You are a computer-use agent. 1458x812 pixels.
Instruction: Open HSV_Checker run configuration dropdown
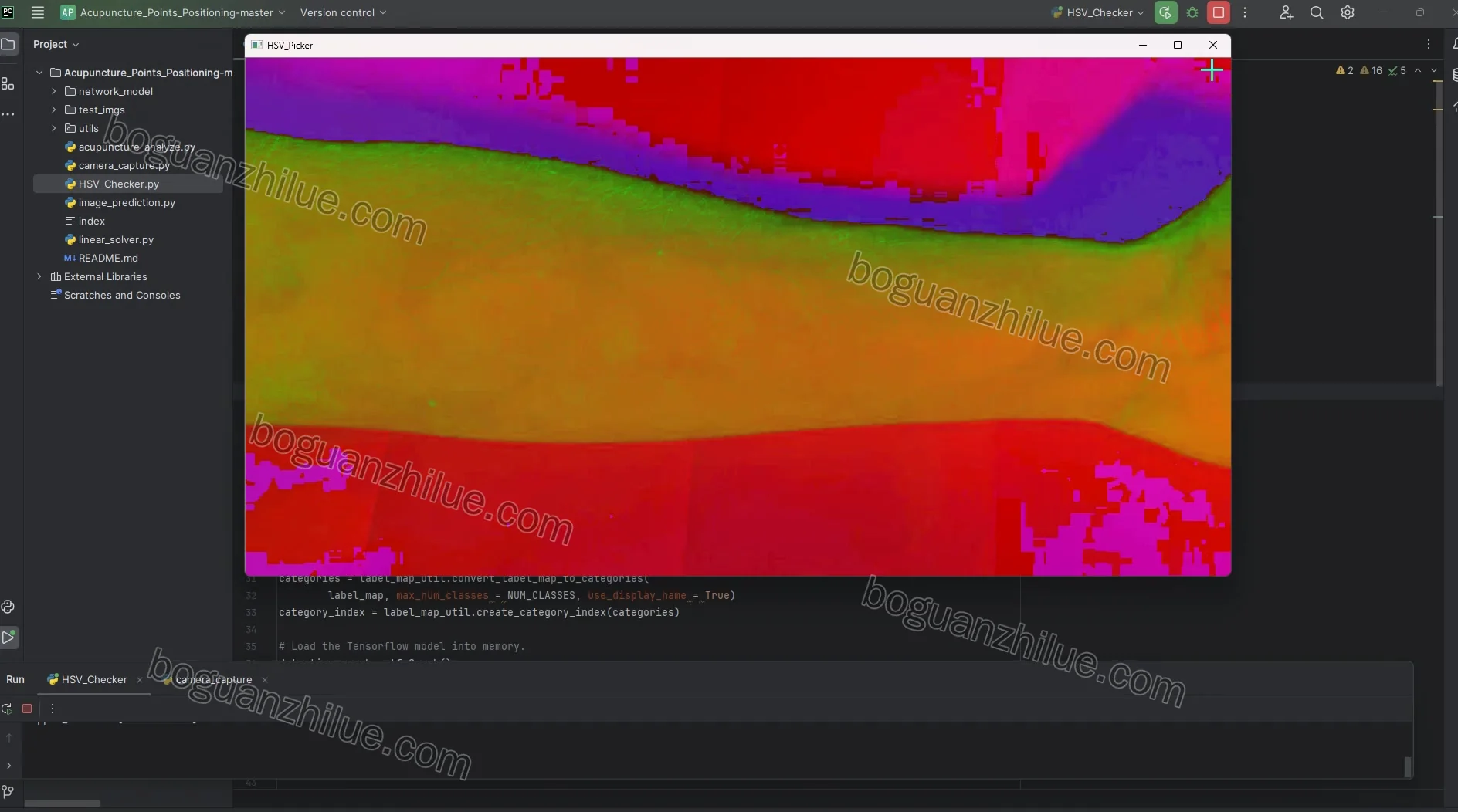[1097, 12]
